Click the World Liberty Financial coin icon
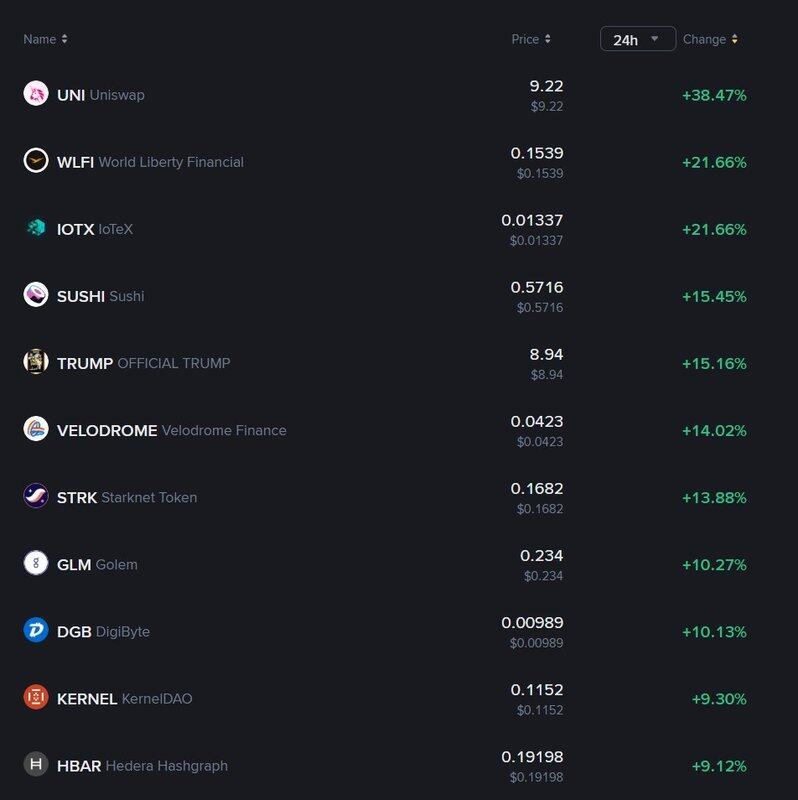Viewport: 798px width, 800px height. 36,161
